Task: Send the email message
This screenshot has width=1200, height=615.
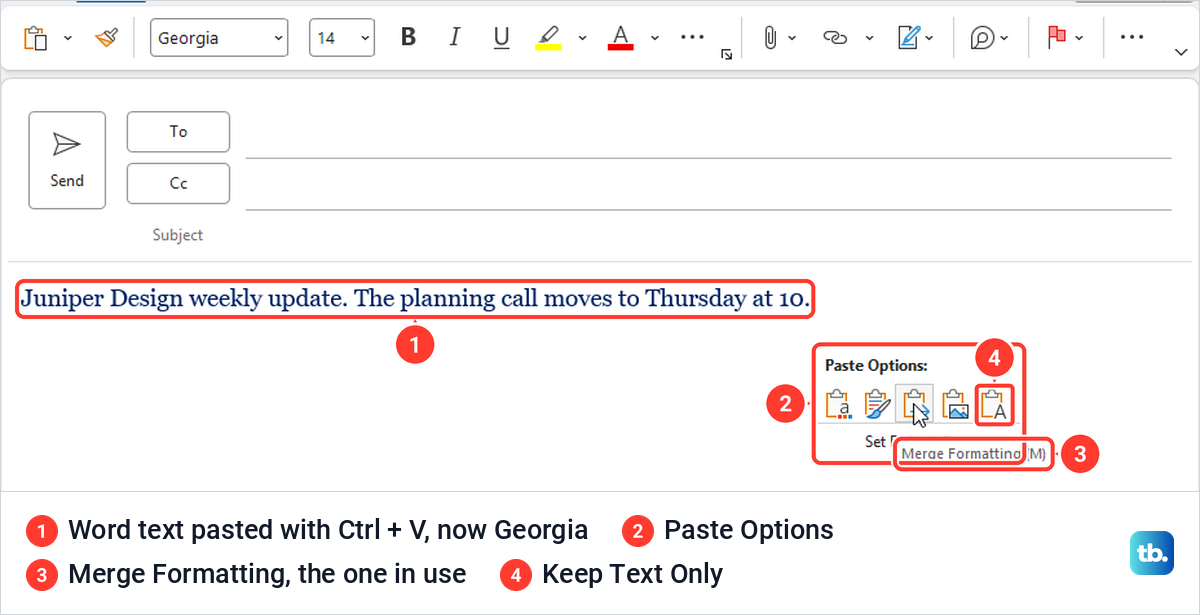Action: (67, 160)
